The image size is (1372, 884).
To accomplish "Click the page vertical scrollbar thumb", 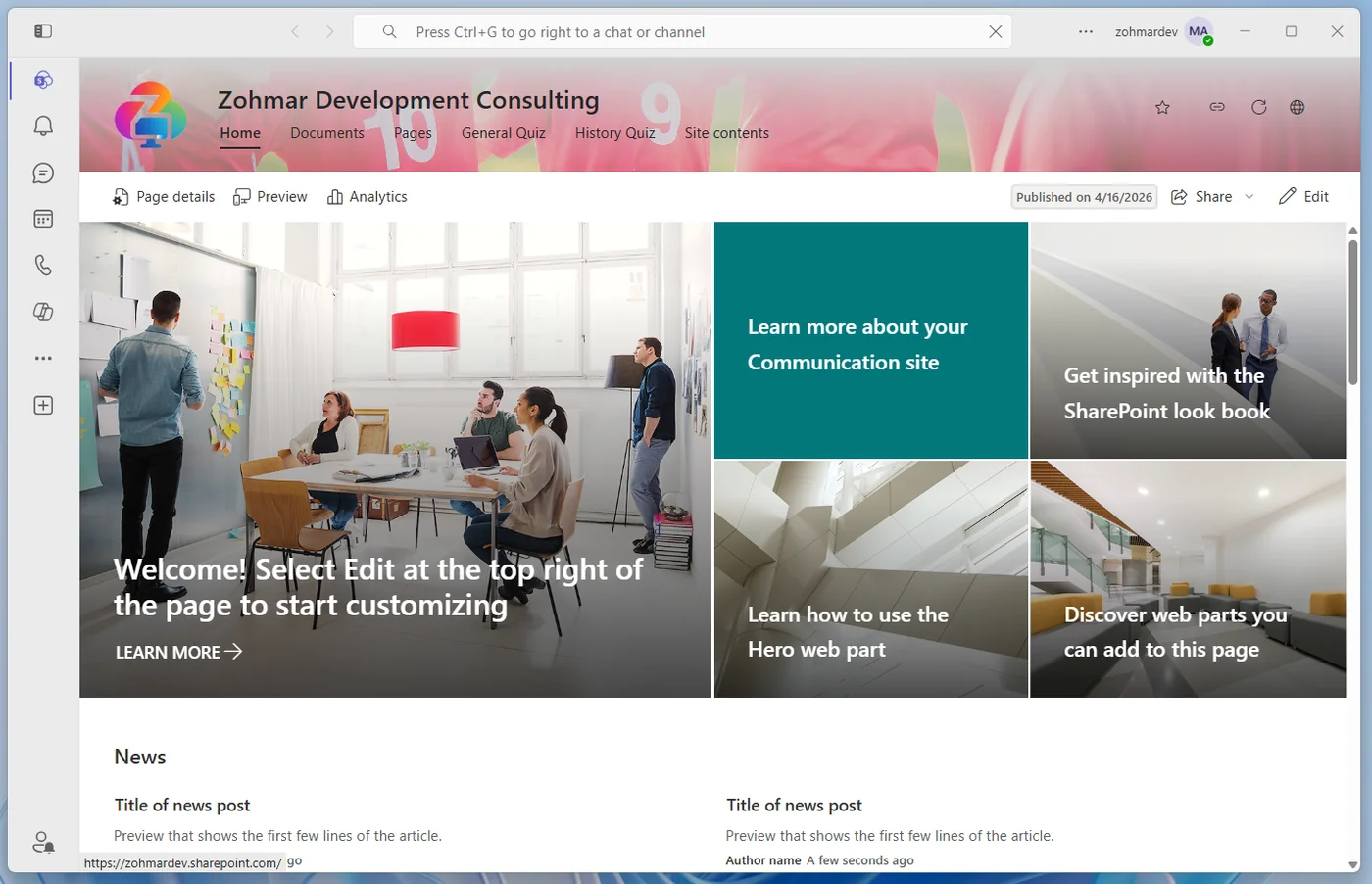I will [1353, 311].
